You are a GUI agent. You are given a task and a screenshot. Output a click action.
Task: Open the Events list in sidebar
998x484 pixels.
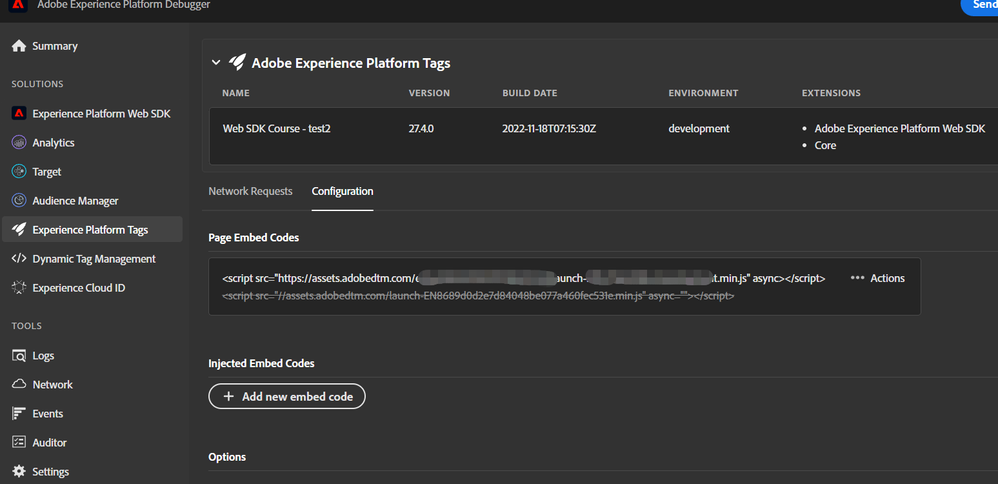pos(47,414)
